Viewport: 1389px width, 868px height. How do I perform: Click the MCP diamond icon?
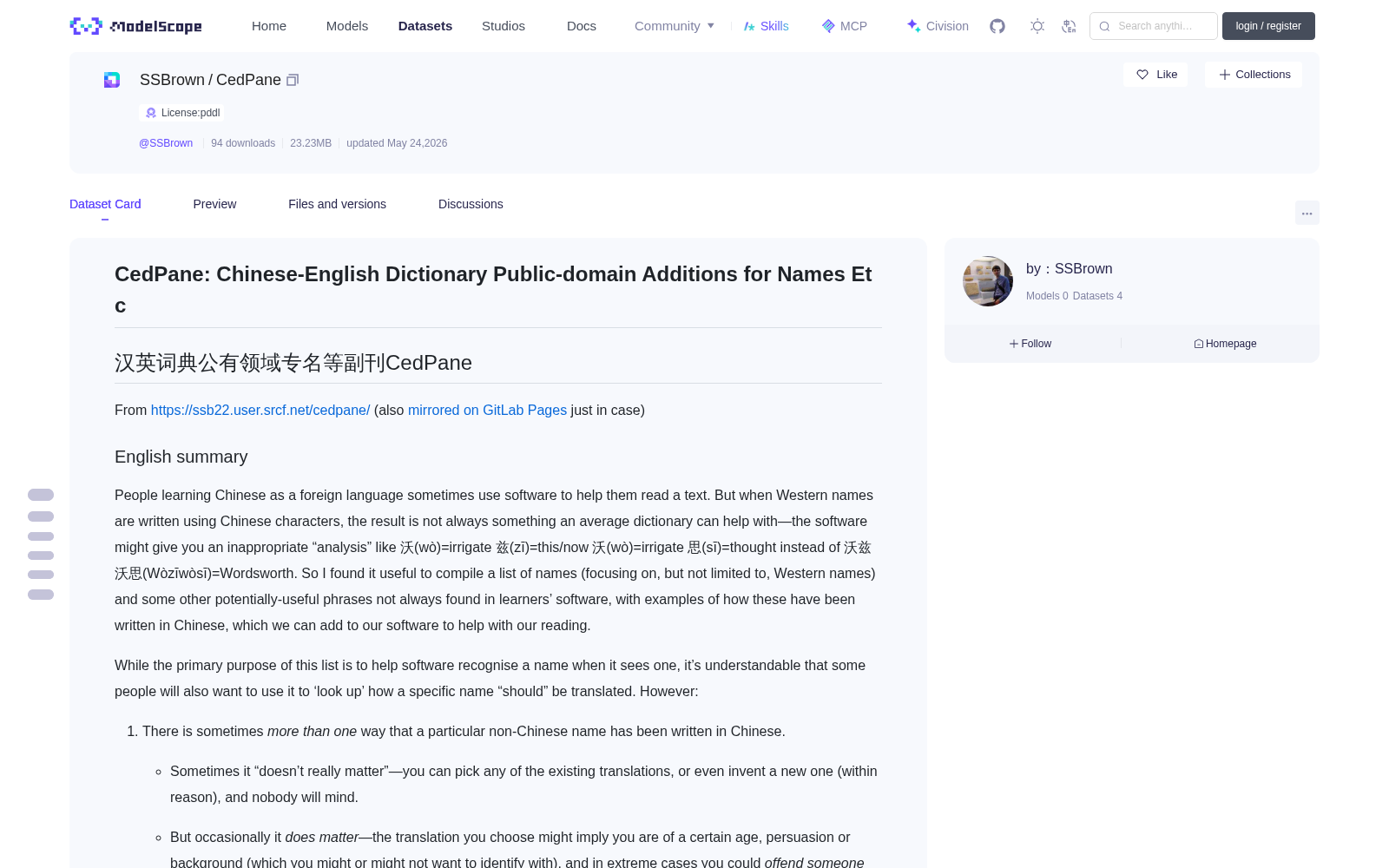828,26
